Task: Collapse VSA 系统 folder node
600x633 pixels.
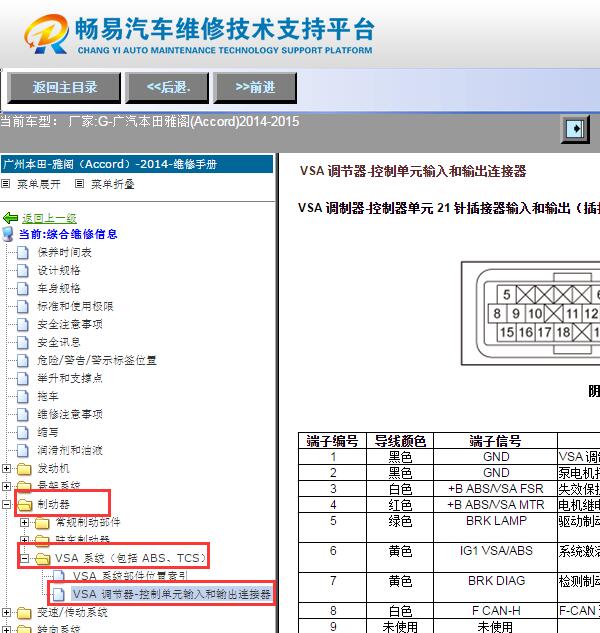Action: click(25, 558)
